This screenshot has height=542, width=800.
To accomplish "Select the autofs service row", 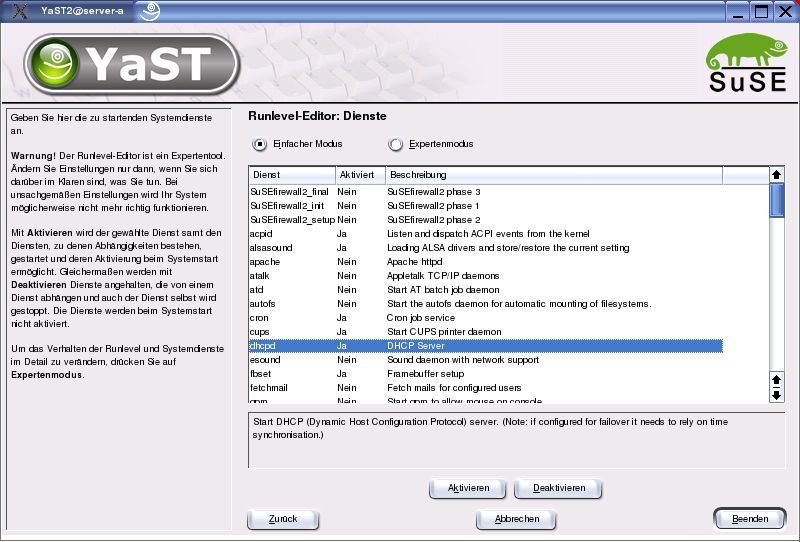I will pyautogui.click(x=485, y=304).
